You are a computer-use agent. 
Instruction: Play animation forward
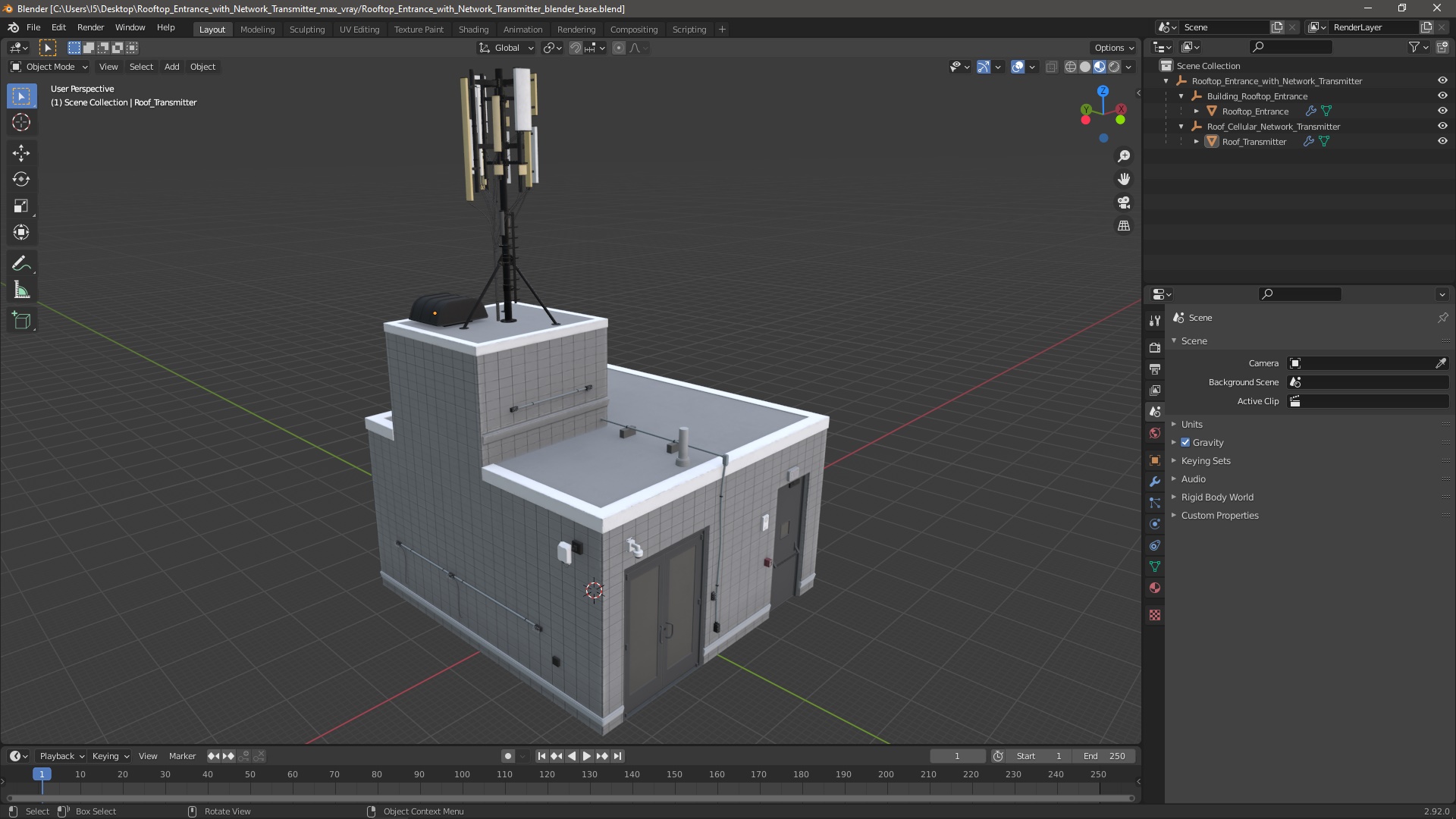[587, 756]
